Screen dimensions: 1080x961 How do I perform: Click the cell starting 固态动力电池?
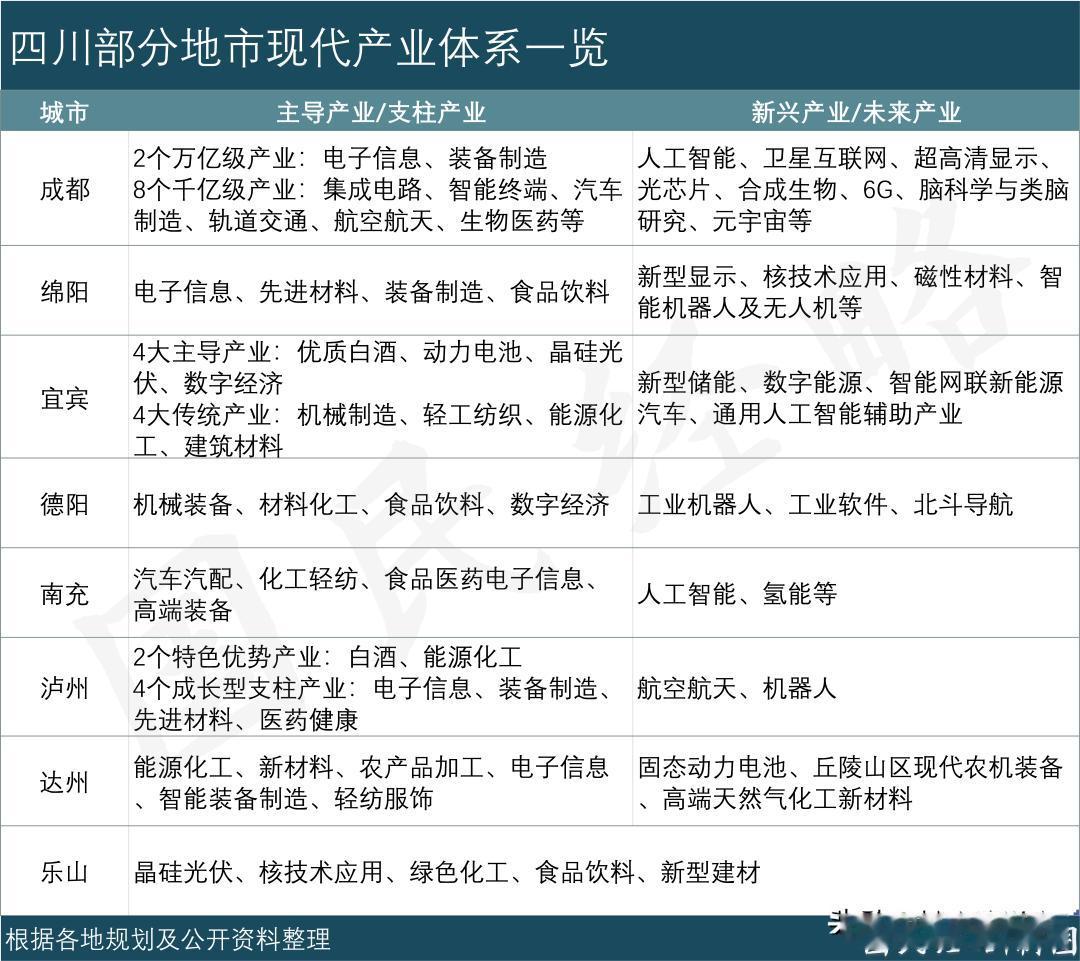coord(855,782)
